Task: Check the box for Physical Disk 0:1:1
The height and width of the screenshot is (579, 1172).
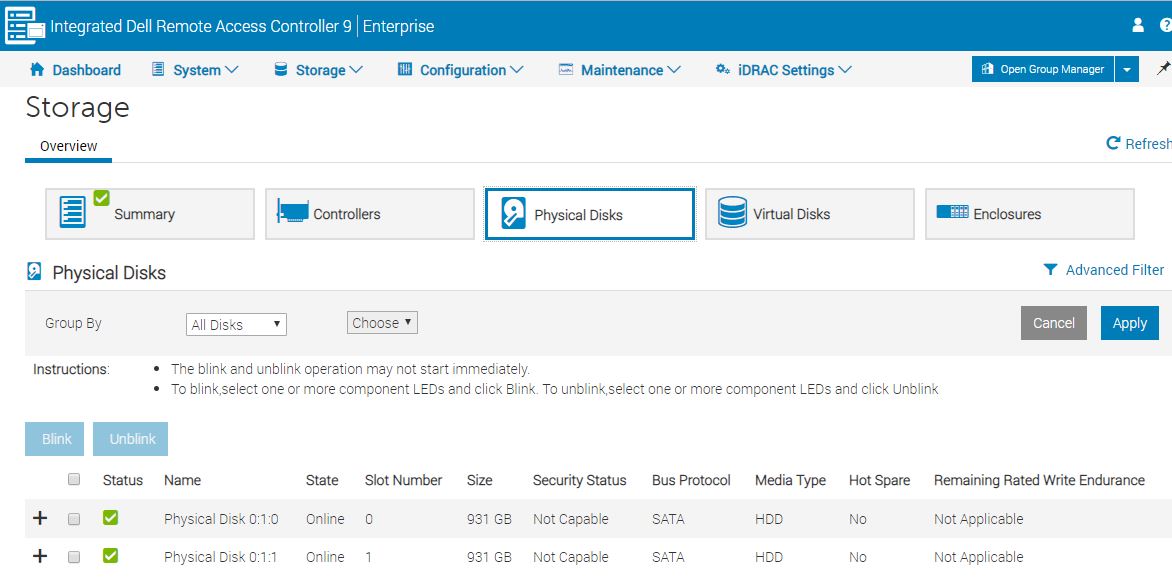Action: pos(74,557)
